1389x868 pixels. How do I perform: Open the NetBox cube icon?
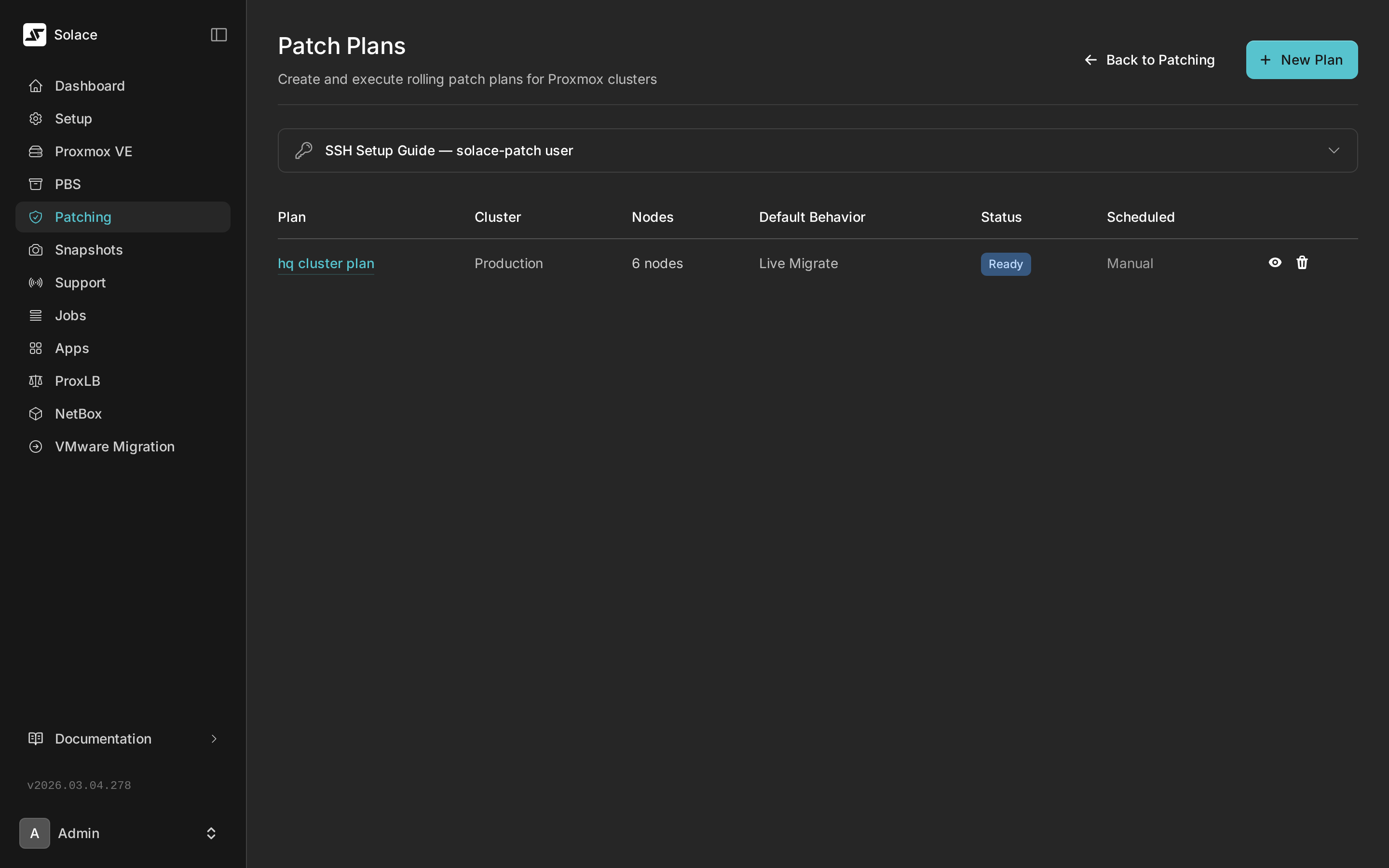click(x=35, y=413)
